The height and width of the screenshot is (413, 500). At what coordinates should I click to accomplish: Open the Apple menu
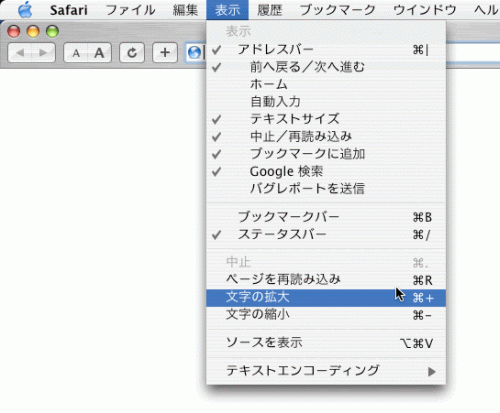[25, 10]
